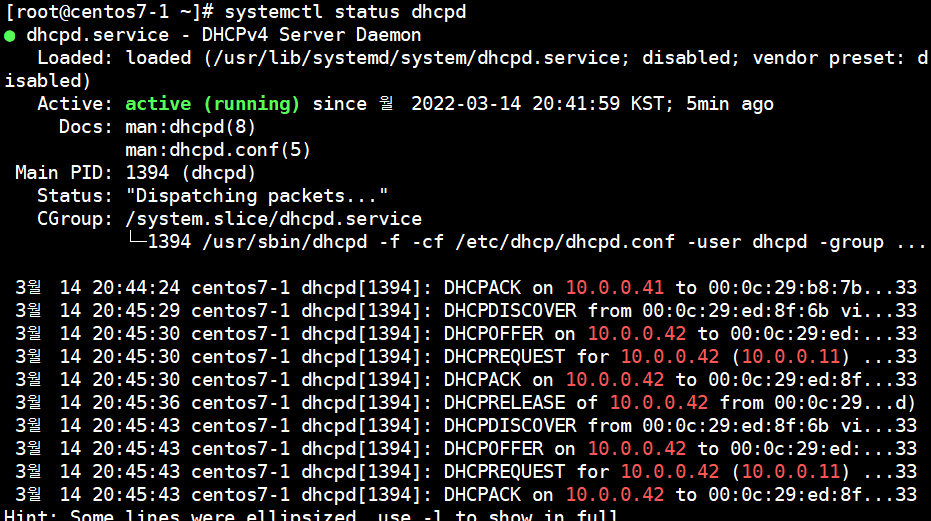Screen dimensions: 931x521
Task: Click the '-user dhcpd' argument text
Action: click(746, 242)
